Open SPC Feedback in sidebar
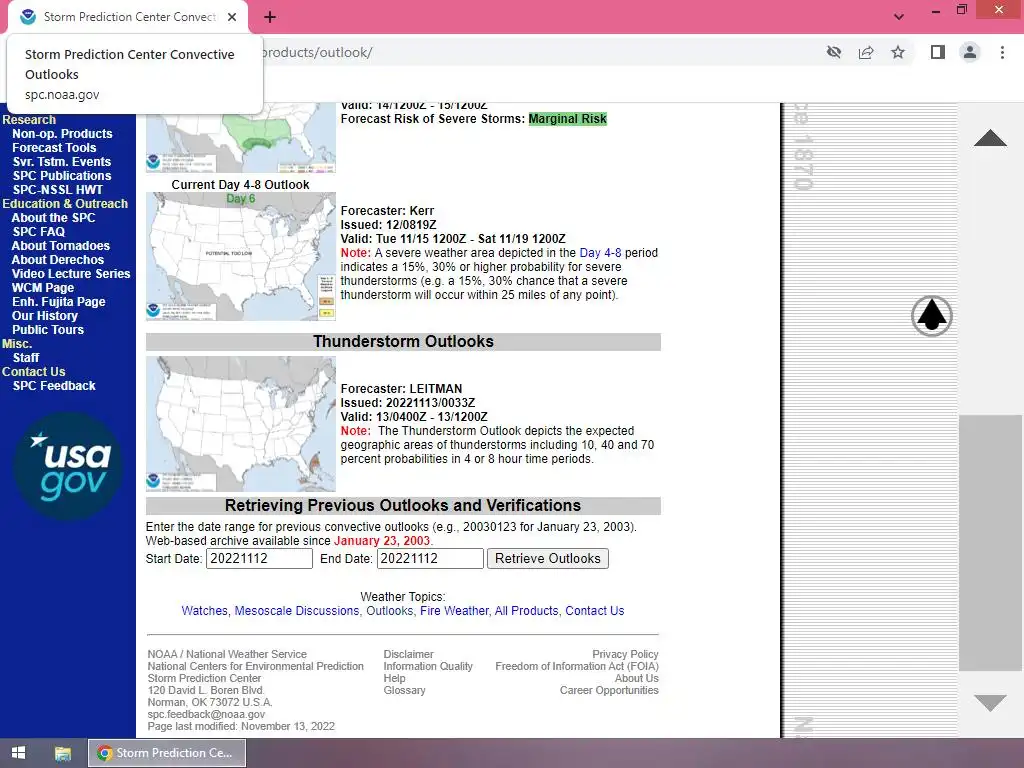This screenshot has width=1024, height=768. [x=54, y=386]
